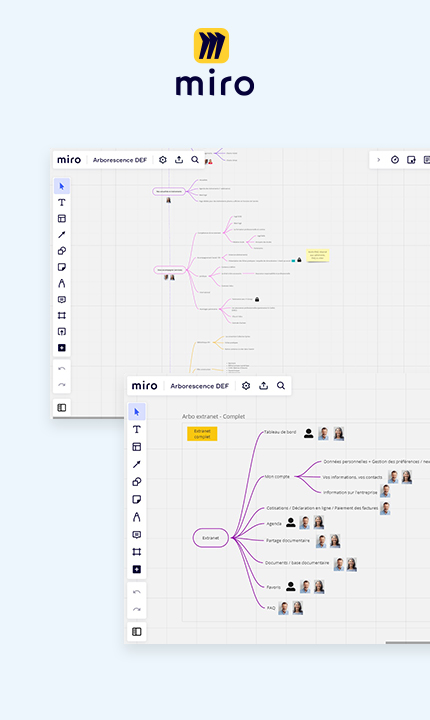Select the Comment tool in the upper window
Screen dimensions: 430x720
pos(62,299)
